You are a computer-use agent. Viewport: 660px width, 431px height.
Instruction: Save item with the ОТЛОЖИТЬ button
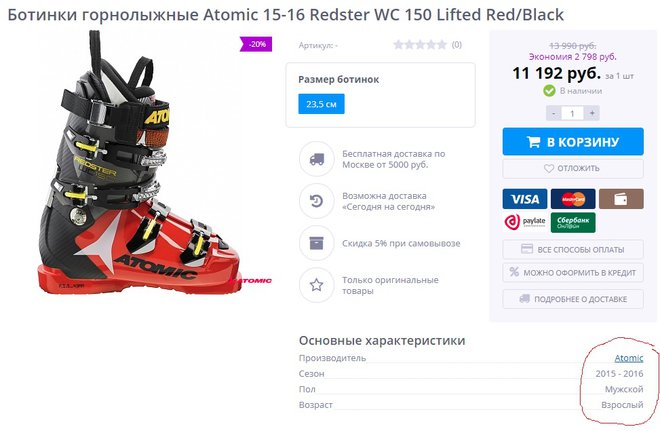[573, 168]
